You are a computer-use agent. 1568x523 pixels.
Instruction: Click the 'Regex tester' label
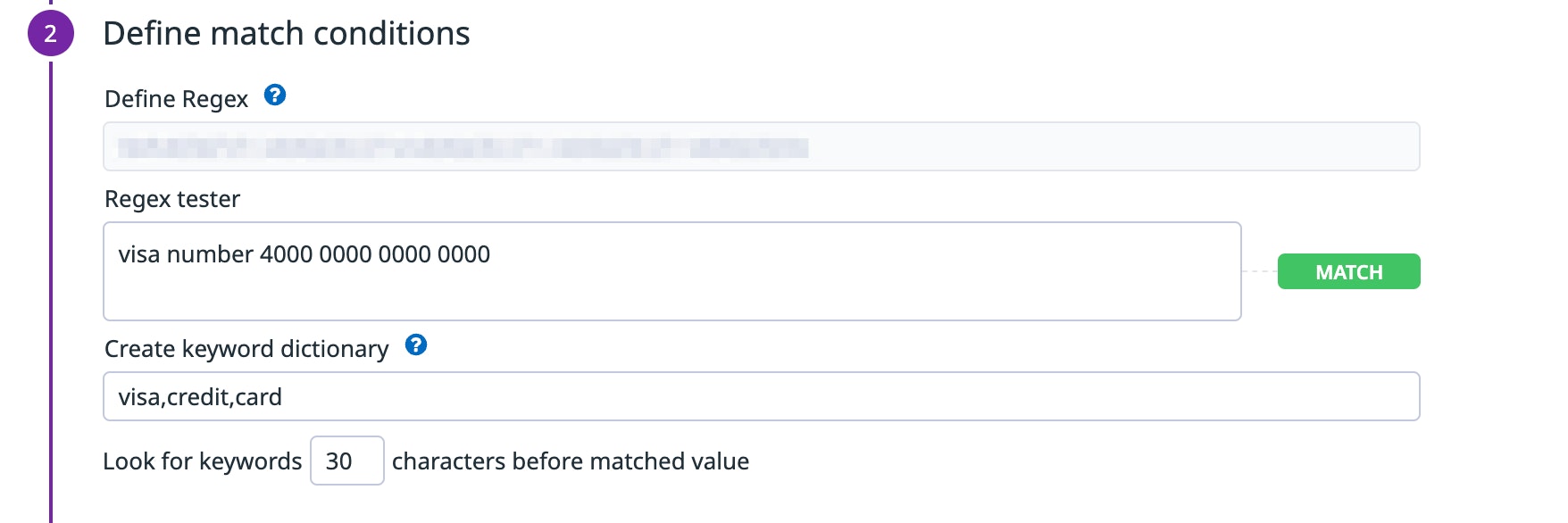(x=172, y=198)
